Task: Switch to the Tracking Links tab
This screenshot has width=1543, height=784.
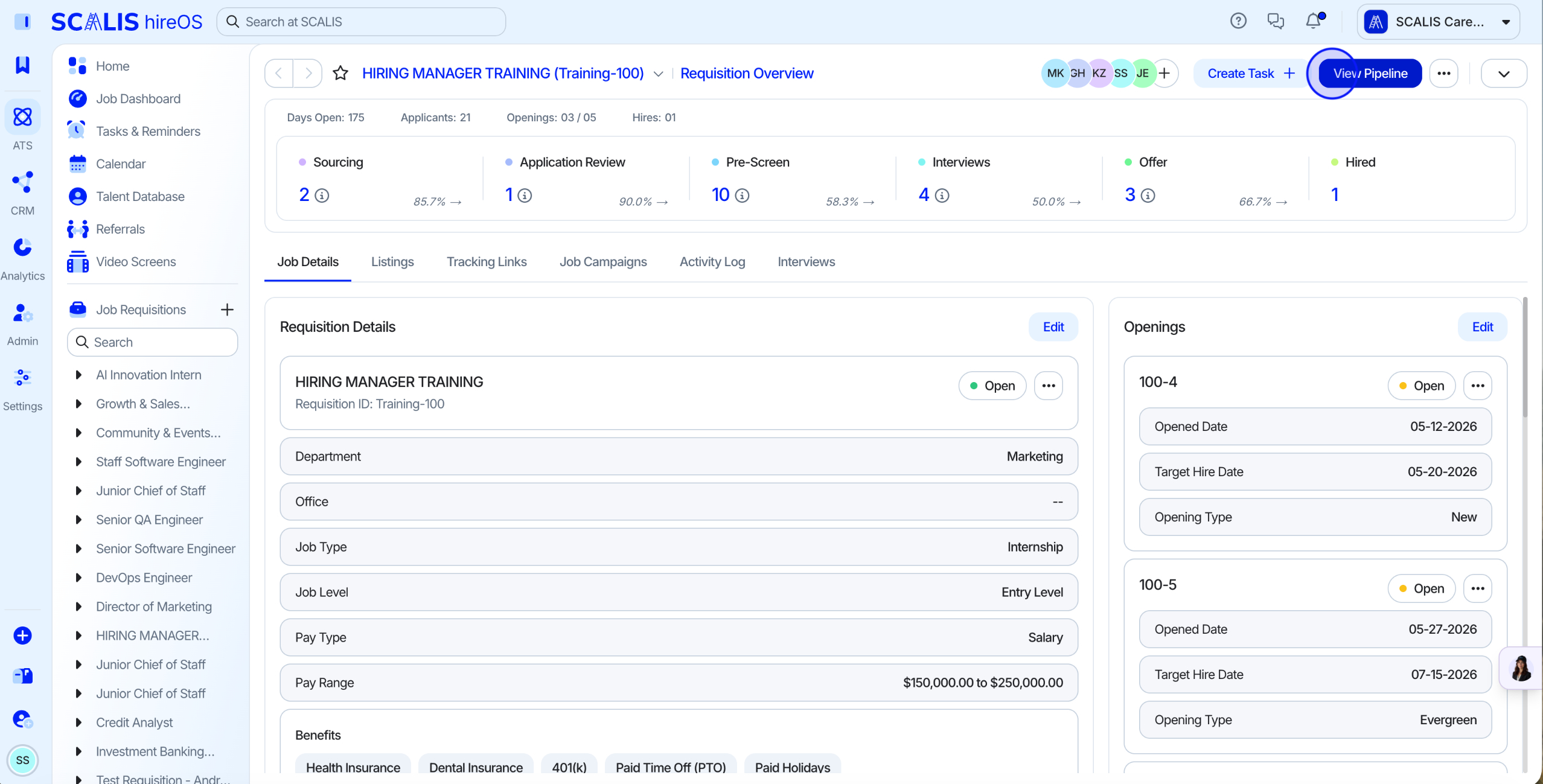Action: 487,261
